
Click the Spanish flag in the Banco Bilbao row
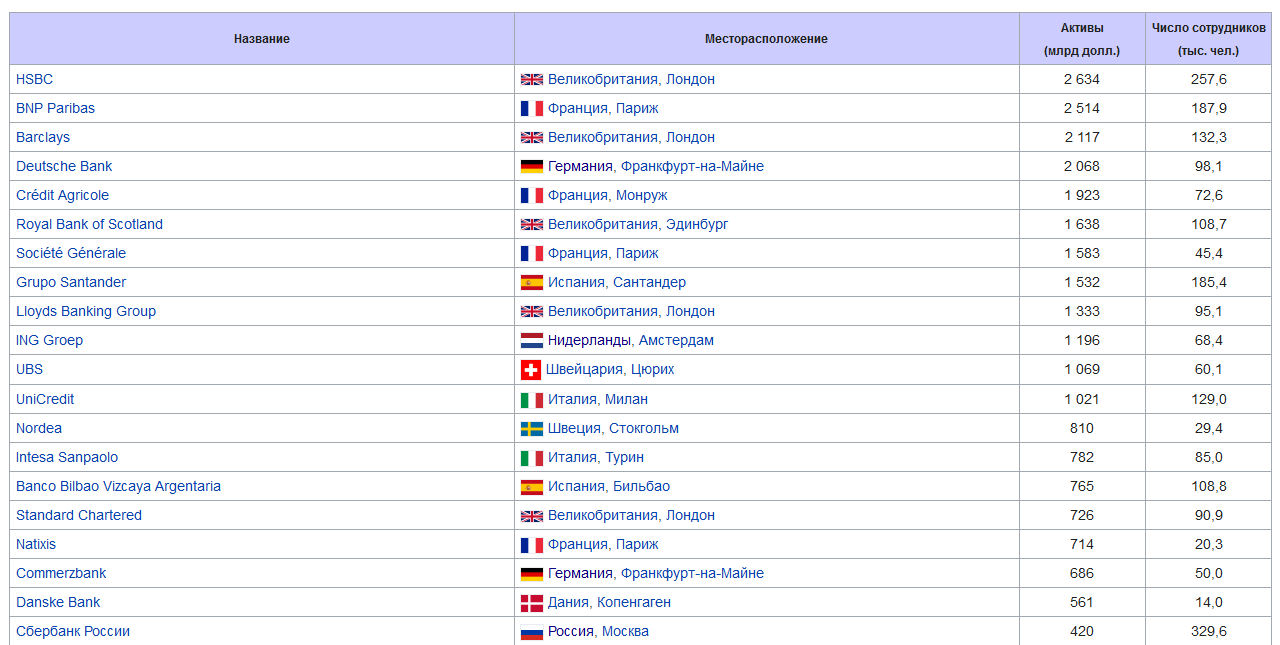[x=532, y=486]
